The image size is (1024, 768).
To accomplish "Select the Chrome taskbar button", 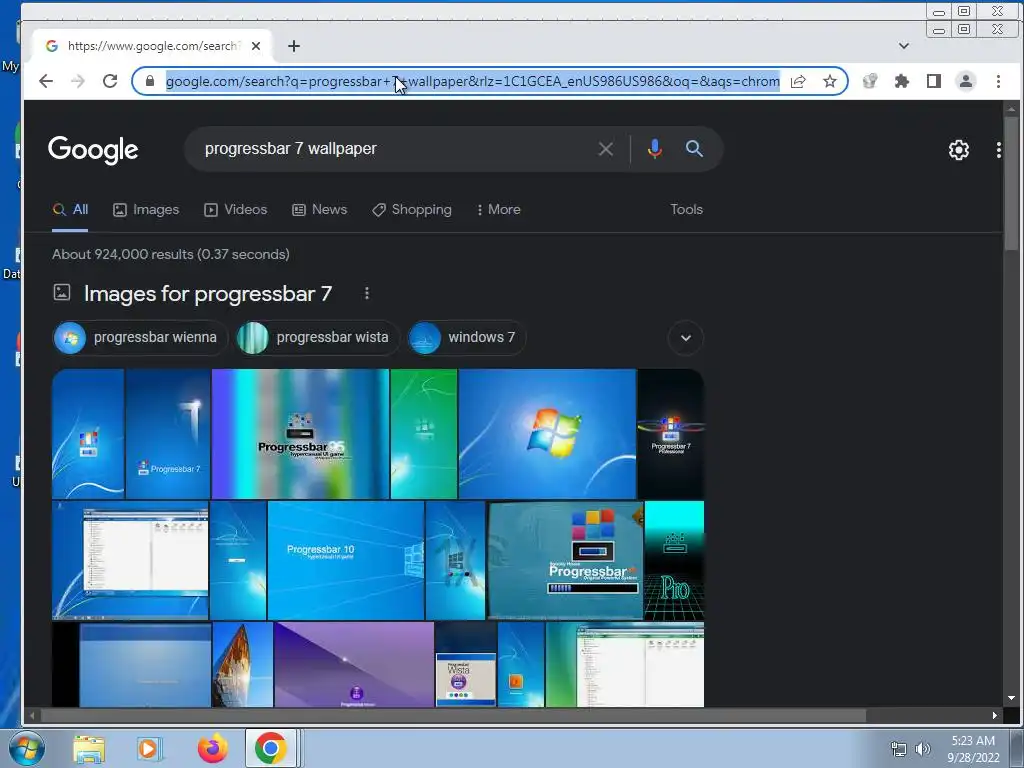I will tap(271, 748).
